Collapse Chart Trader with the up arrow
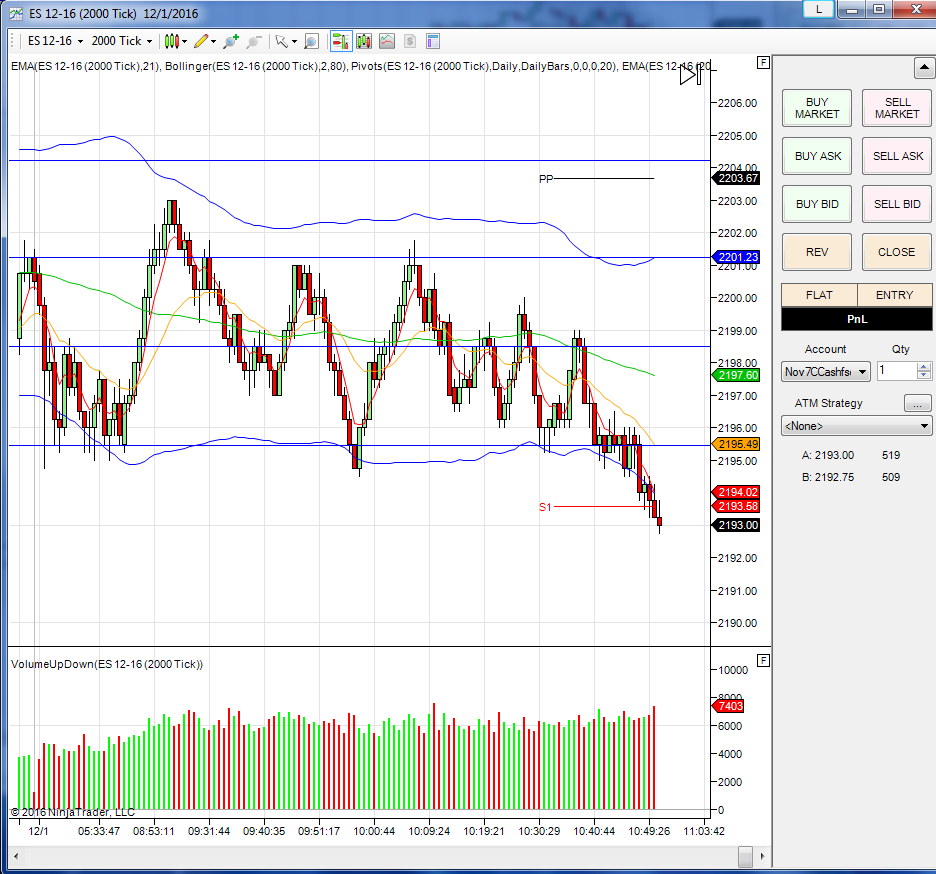The image size is (936, 874). click(x=923, y=67)
